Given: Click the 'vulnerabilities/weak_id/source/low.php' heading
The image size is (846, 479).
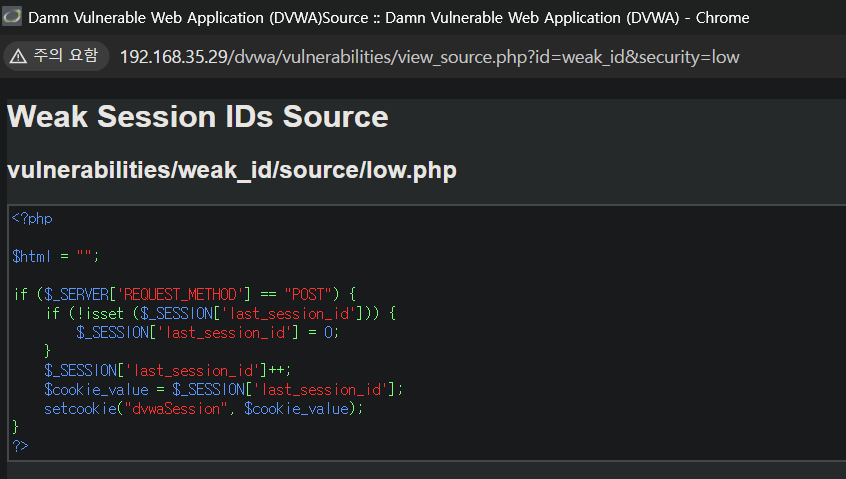Looking at the screenshot, I should tap(232, 170).
